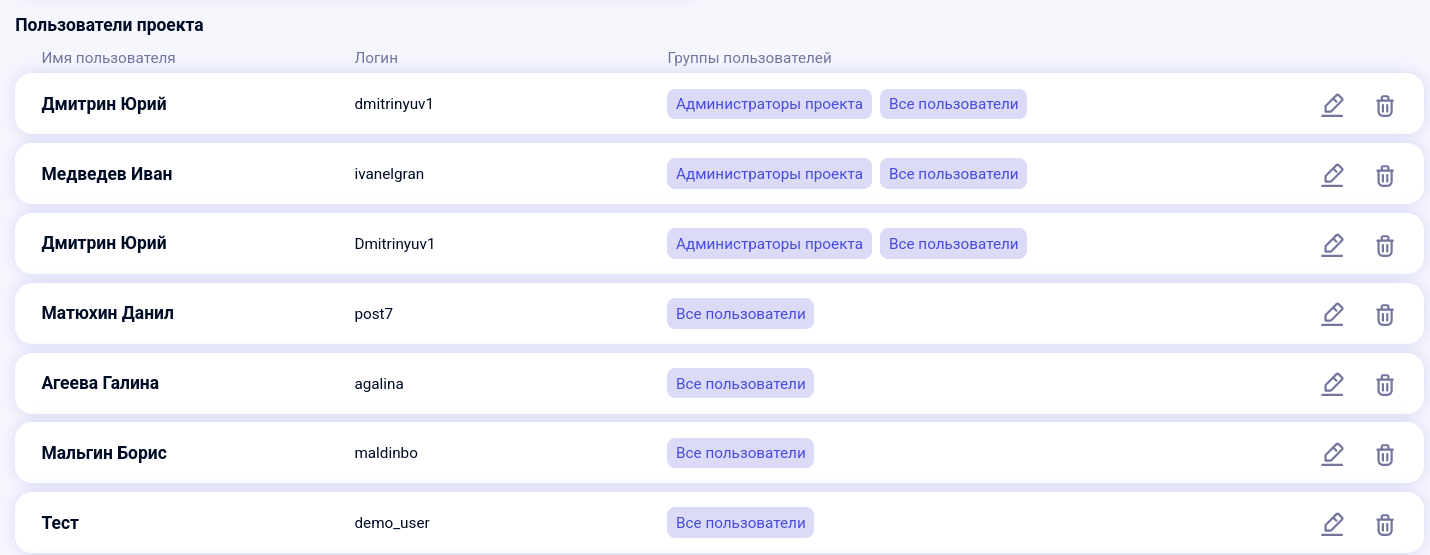Image resolution: width=1430 pixels, height=555 pixels.
Task: Click column header Логин
Action: point(376,58)
